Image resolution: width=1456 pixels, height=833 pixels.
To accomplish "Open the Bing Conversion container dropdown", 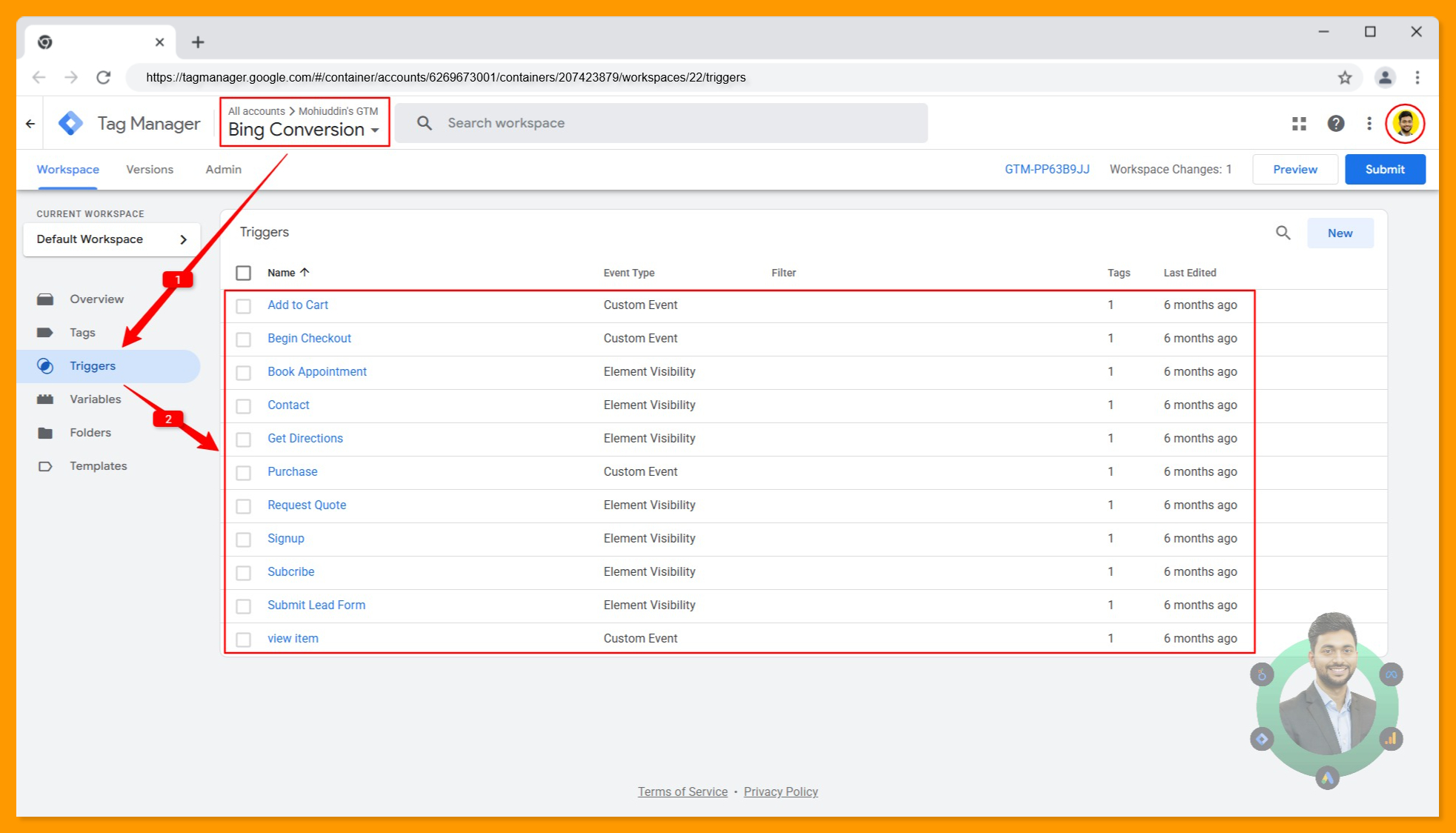I will pyautogui.click(x=304, y=130).
